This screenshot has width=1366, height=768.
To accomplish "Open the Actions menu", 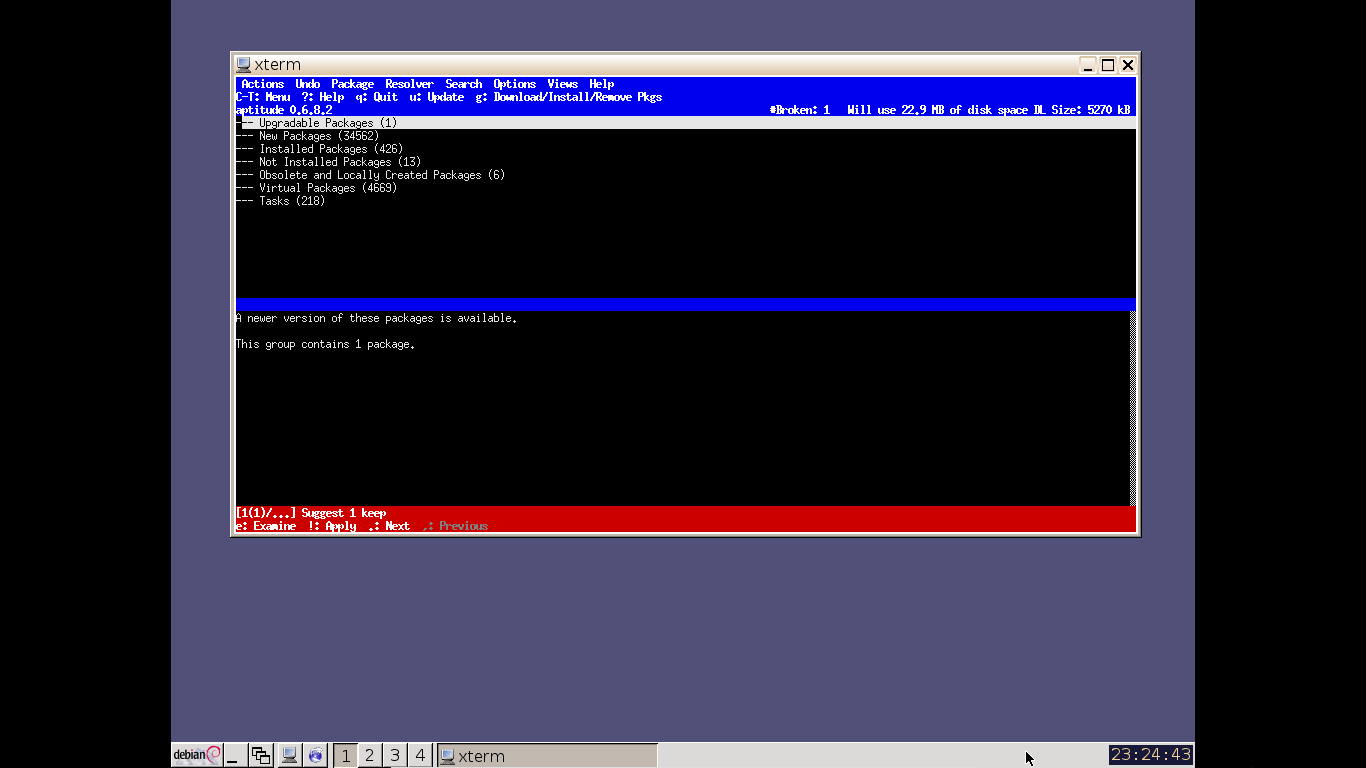I will tap(262, 84).
